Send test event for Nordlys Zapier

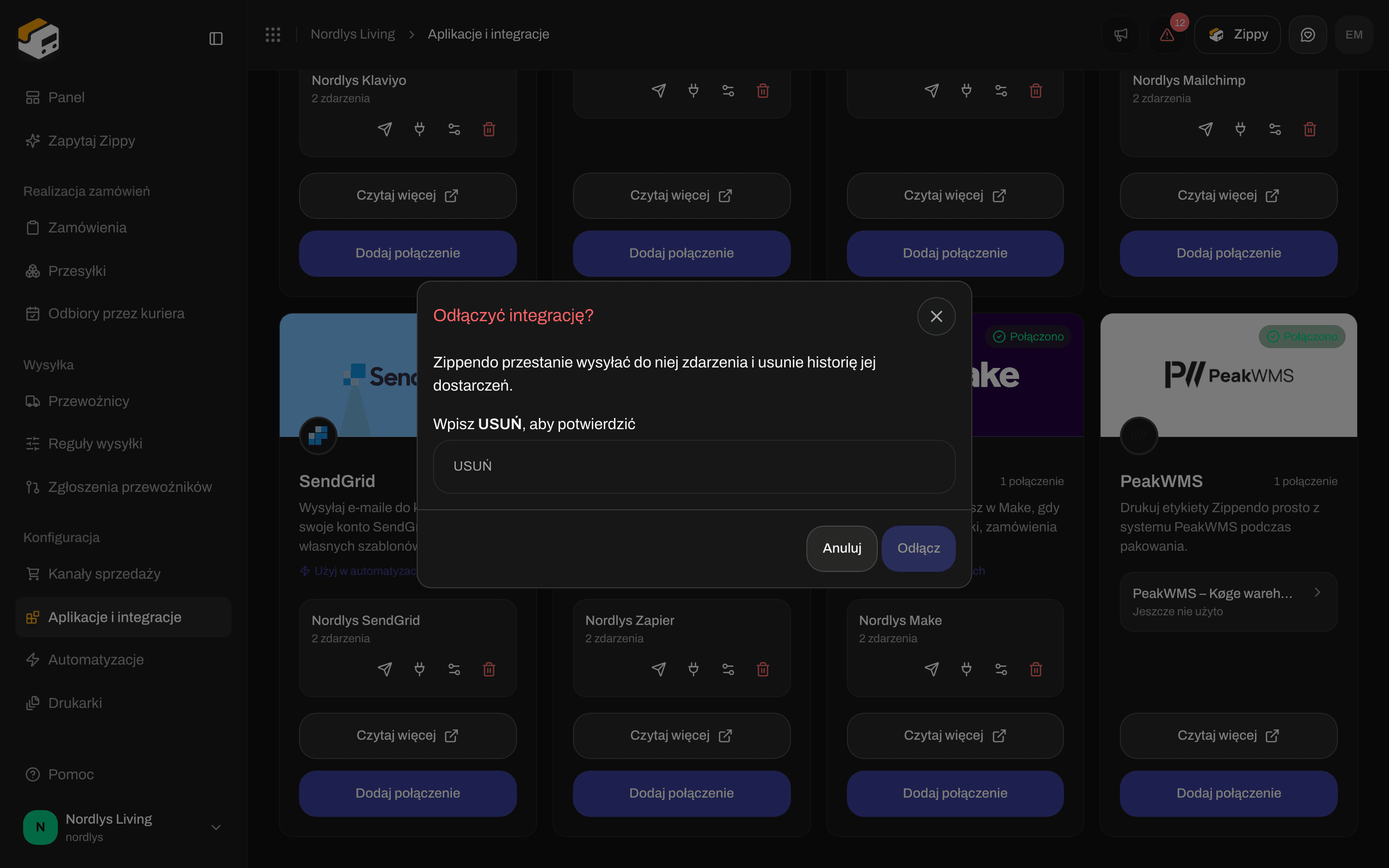point(659,669)
